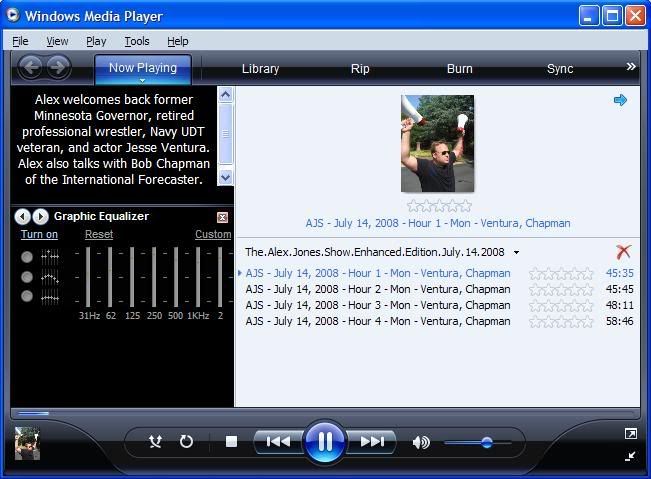Select Hour 3 track in playlist
This screenshot has height=479, width=651.
click(x=377, y=305)
